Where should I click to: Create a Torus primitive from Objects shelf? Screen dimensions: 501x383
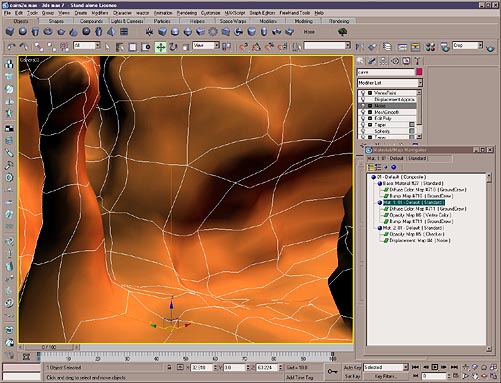pos(48,32)
